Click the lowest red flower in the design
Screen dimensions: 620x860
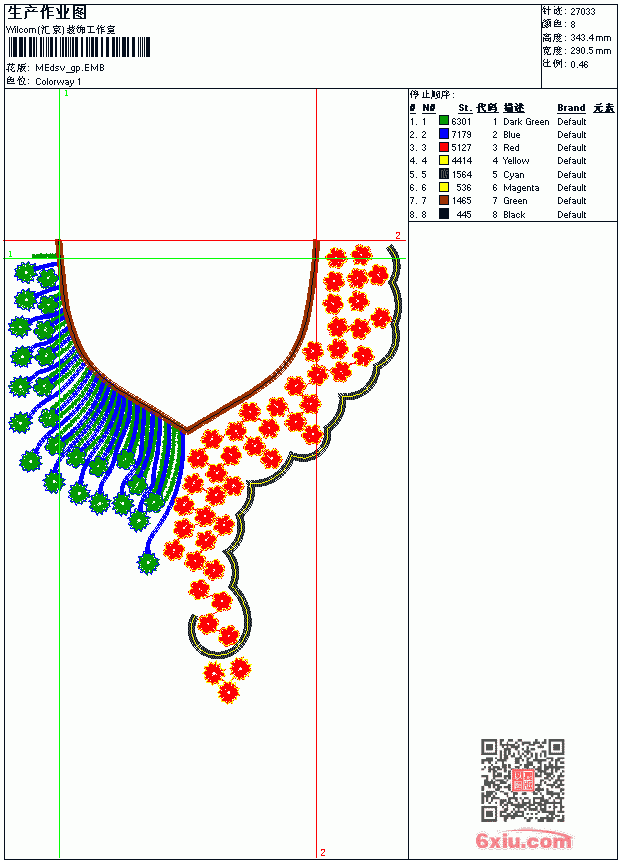click(228, 693)
